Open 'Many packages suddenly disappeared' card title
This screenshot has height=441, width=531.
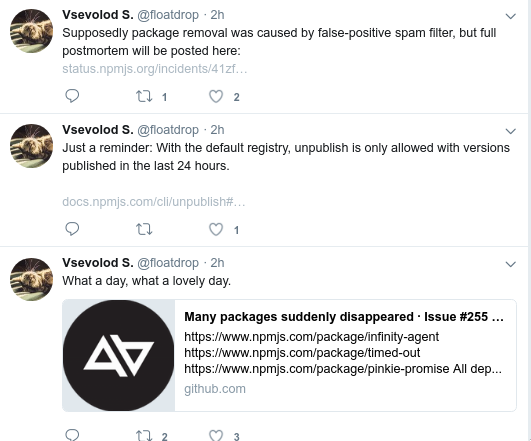coord(344,317)
